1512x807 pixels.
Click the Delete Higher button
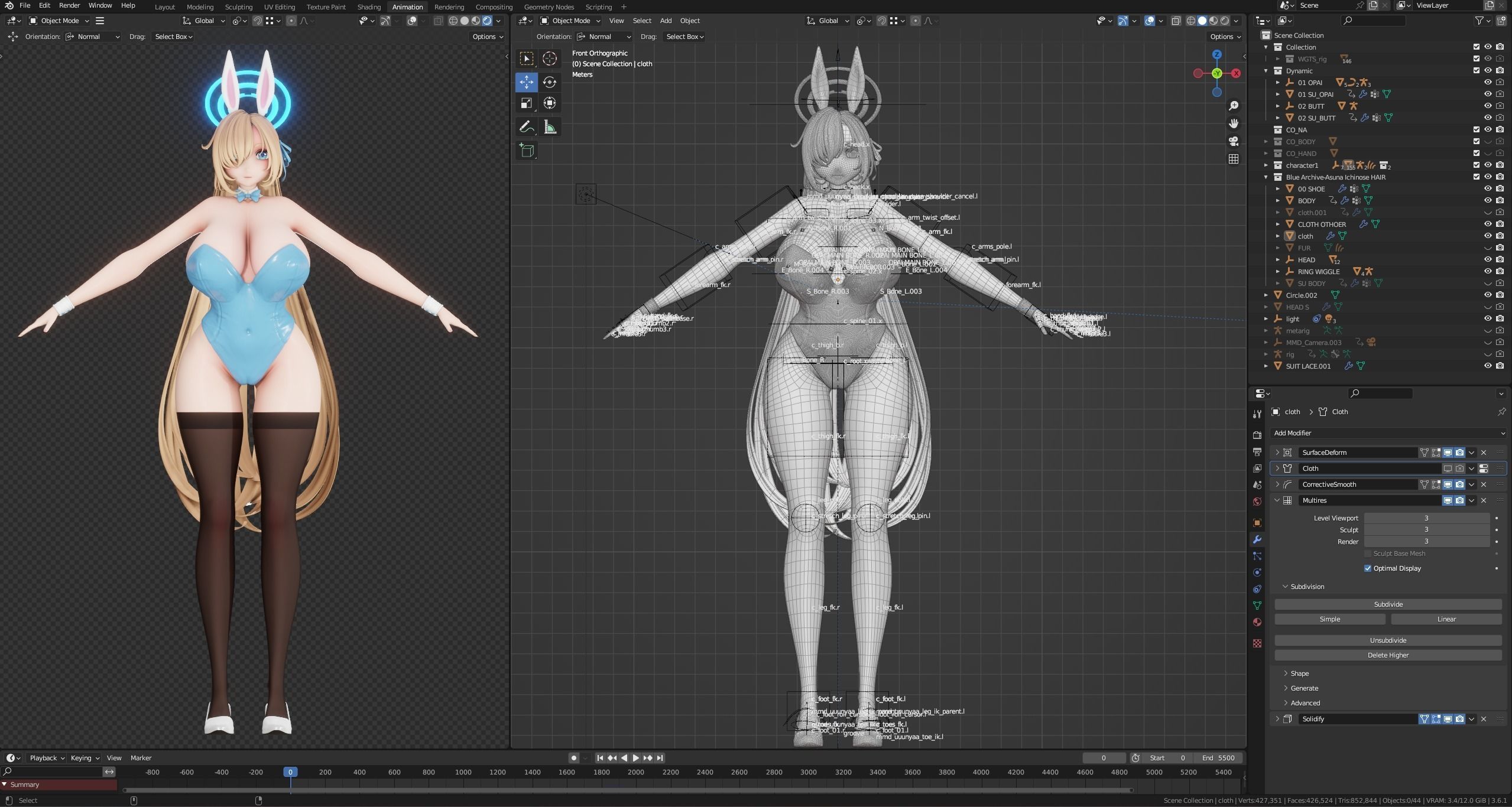1388,655
